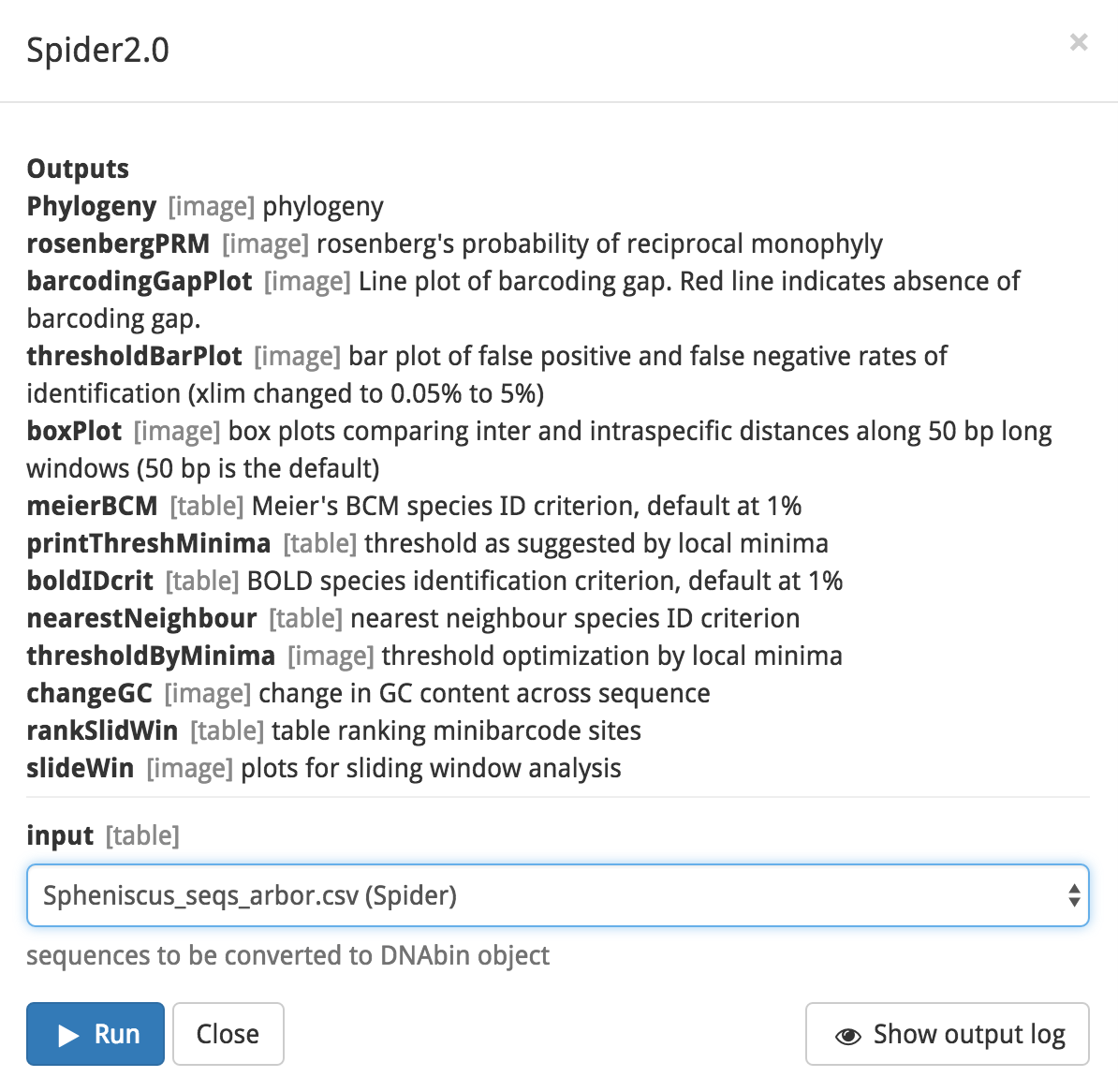The height and width of the screenshot is (1092, 1118).
Task: Click the input [table] field label
Action: click(x=103, y=835)
